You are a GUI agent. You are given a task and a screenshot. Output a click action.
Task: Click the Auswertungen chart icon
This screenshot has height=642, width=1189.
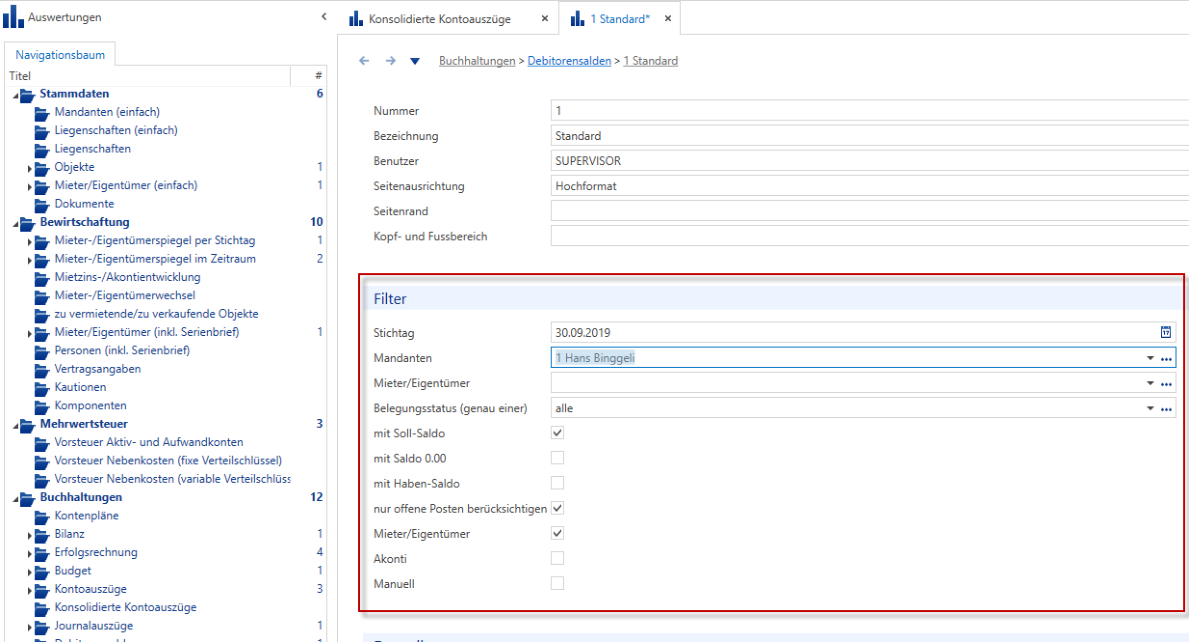coord(13,17)
